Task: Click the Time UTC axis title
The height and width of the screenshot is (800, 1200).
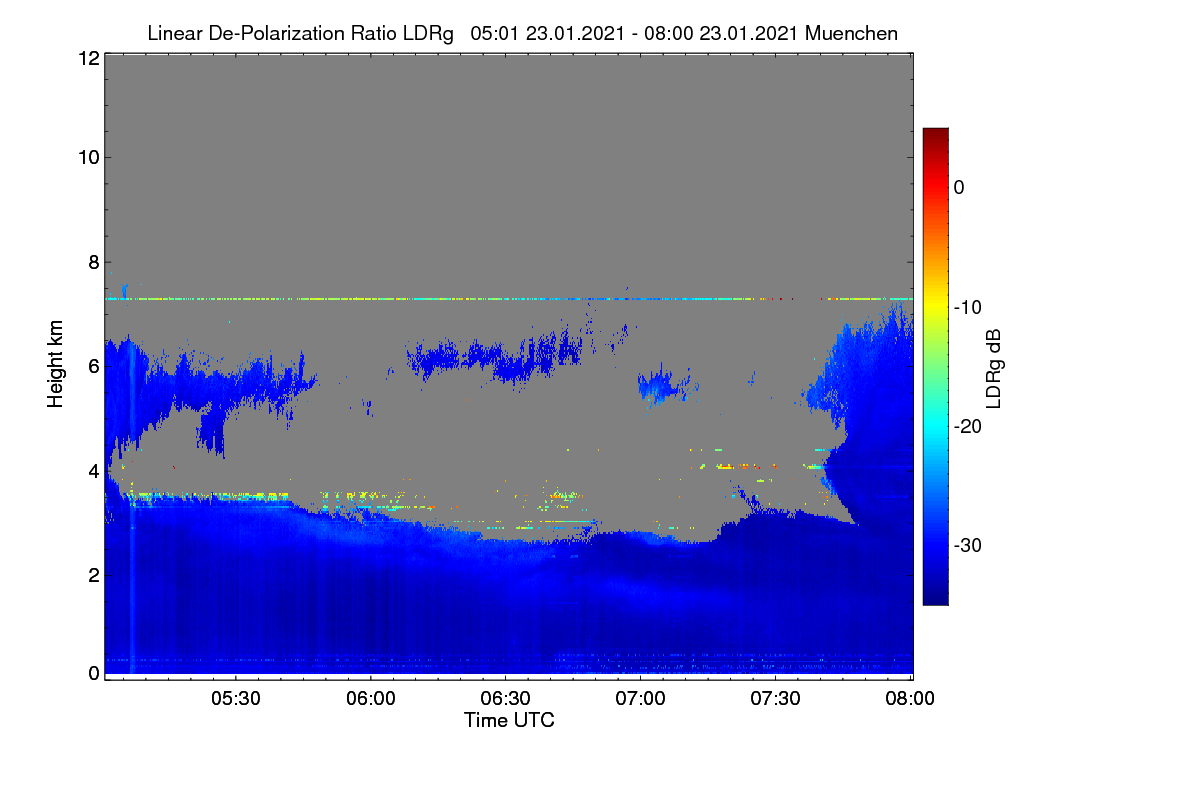Action: tap(509, 720)
